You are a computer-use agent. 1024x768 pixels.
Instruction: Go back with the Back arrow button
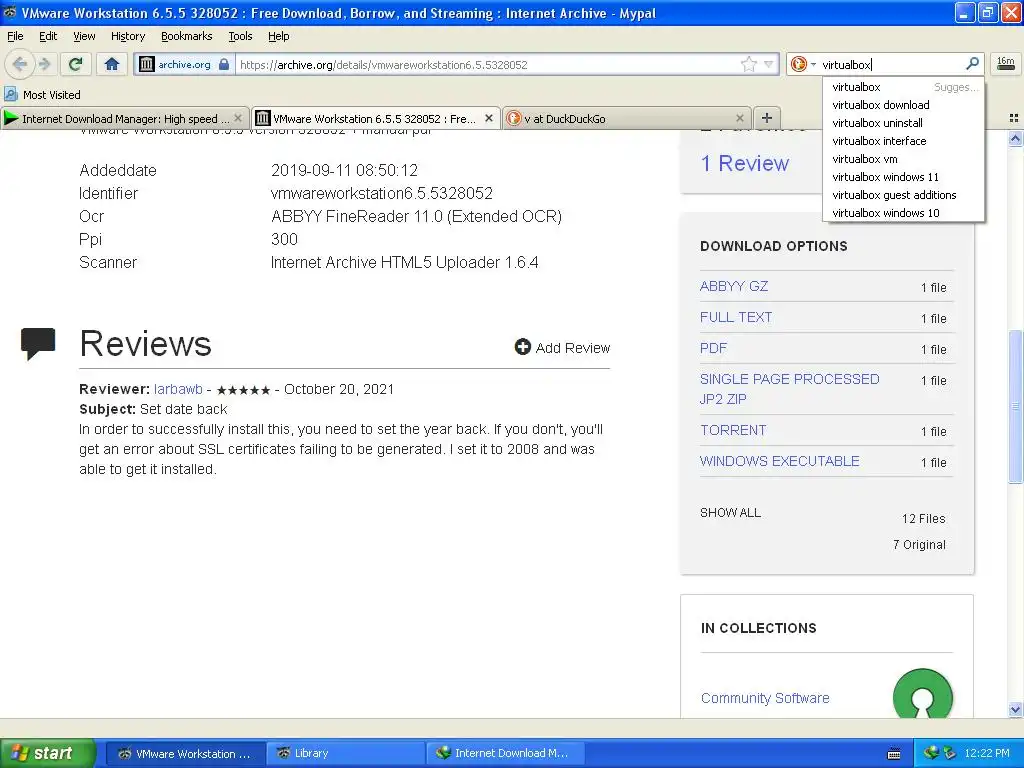click(x=19, y=64)
